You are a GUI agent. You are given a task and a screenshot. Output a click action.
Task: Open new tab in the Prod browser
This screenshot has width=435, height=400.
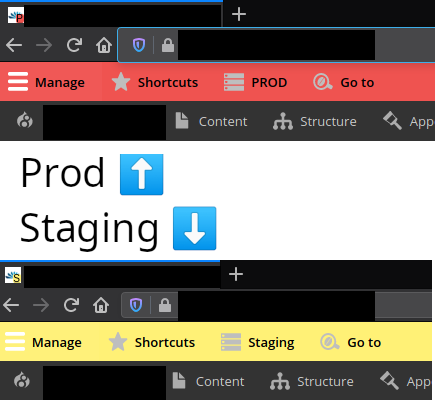(x=239, y=14)
